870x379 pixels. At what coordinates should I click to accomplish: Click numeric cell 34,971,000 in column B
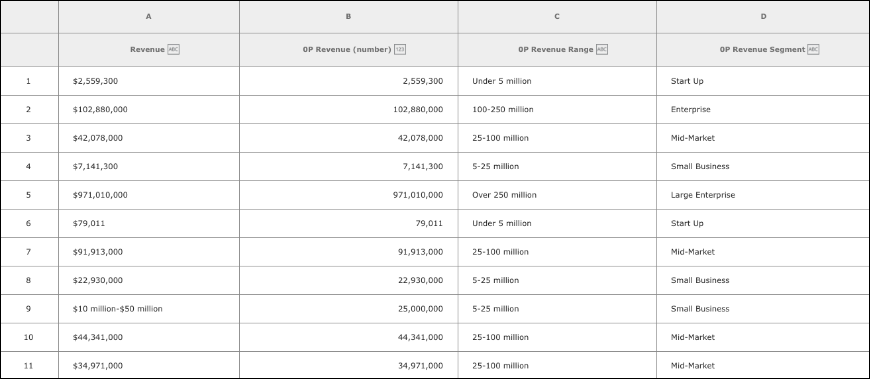(348, 366)
